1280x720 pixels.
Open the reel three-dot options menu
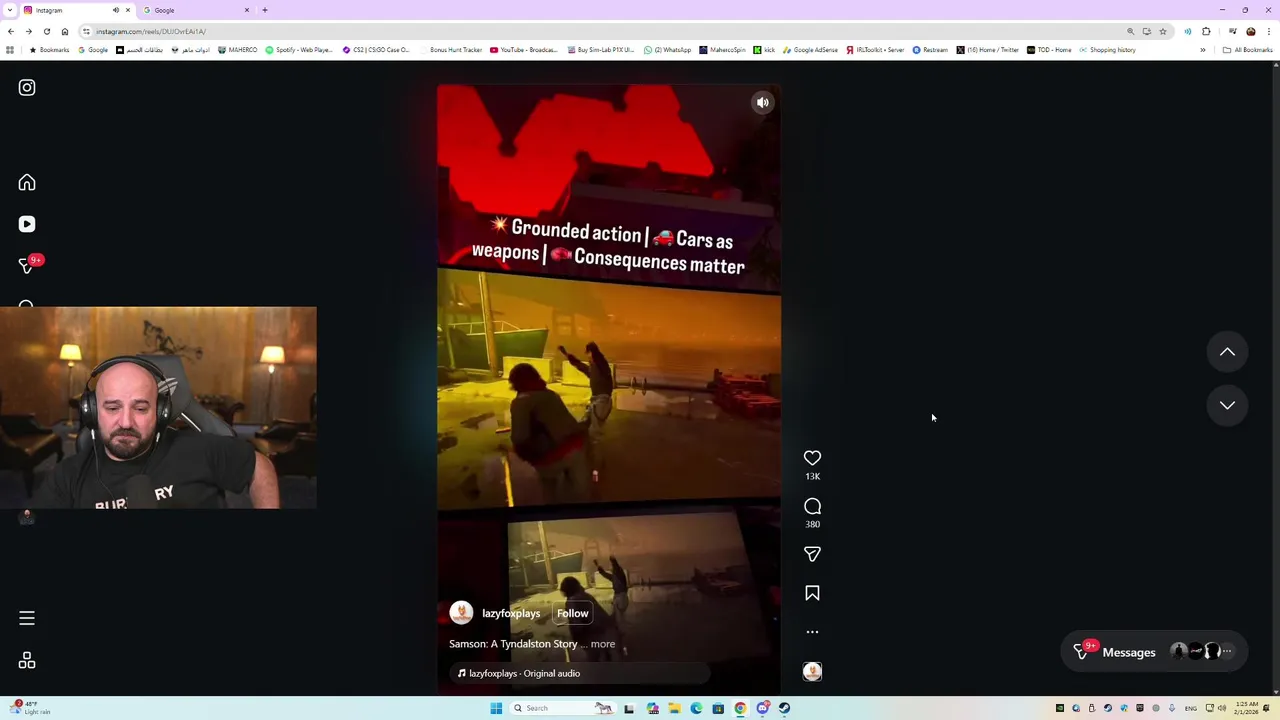pos(812,632)
